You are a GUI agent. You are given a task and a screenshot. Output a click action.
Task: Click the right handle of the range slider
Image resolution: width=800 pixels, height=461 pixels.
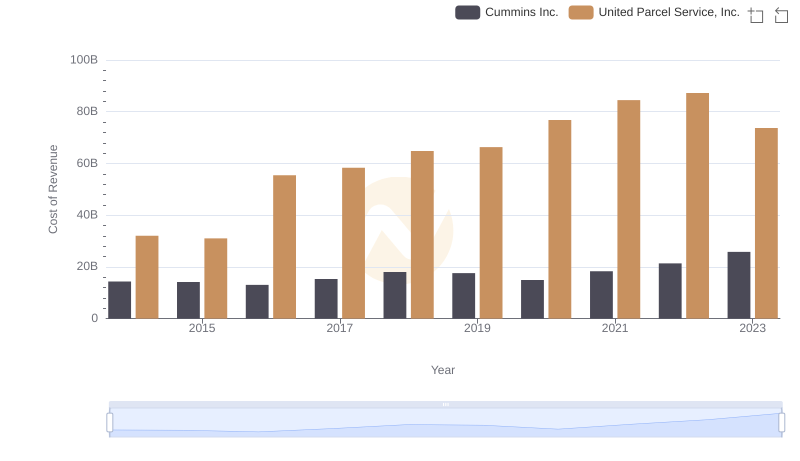coord(781,423)
